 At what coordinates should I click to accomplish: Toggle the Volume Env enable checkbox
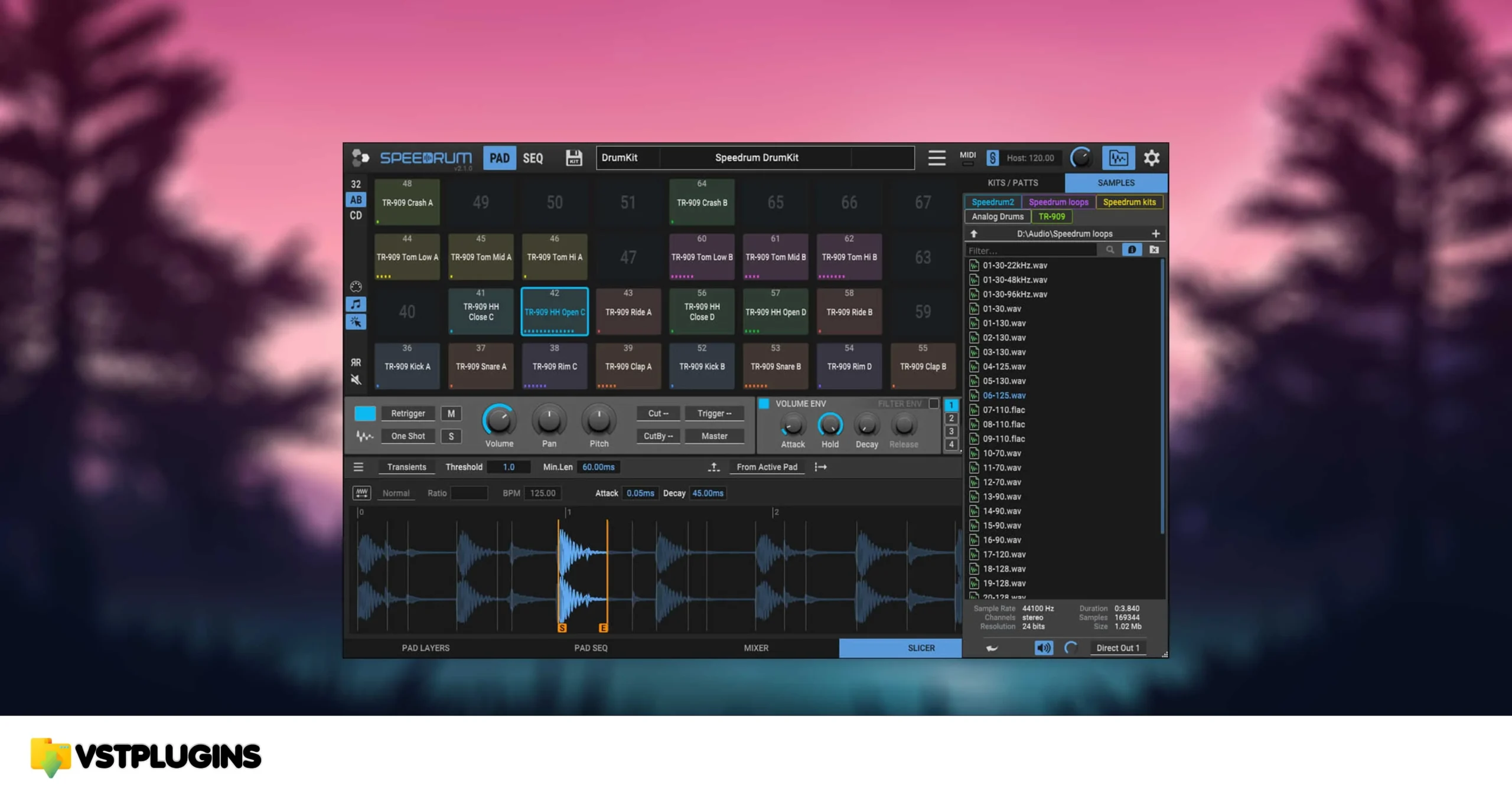[764, 404]
